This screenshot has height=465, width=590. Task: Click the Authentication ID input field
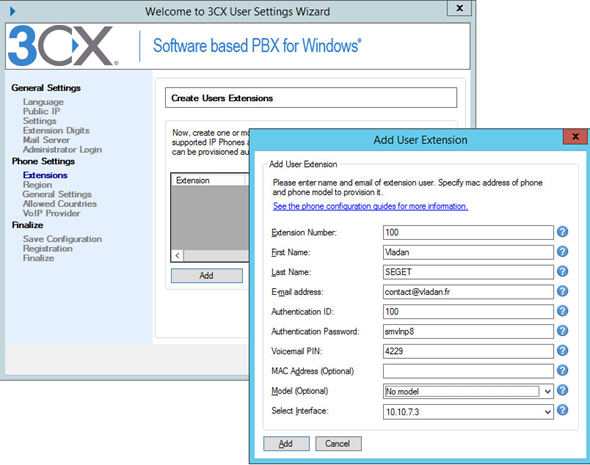tap(468, 312)
